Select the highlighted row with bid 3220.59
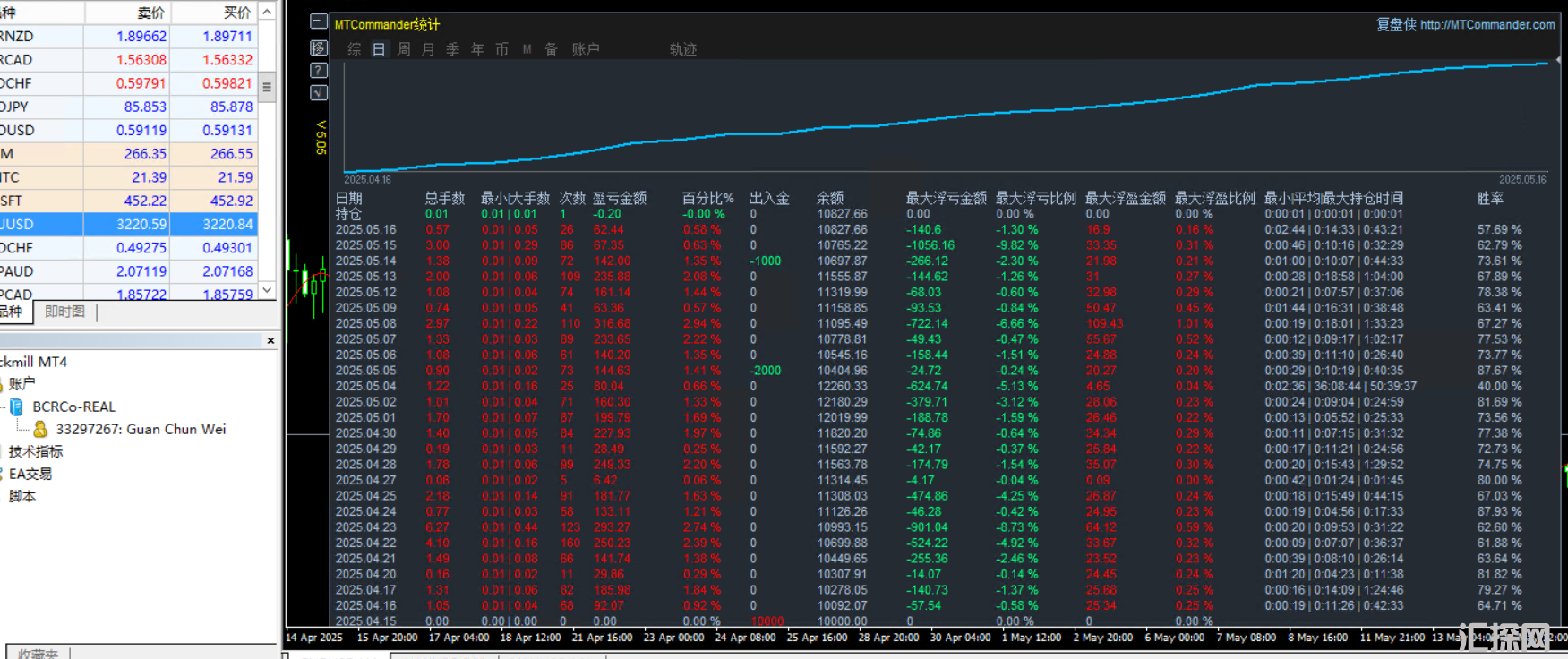 tap(129, 224)
